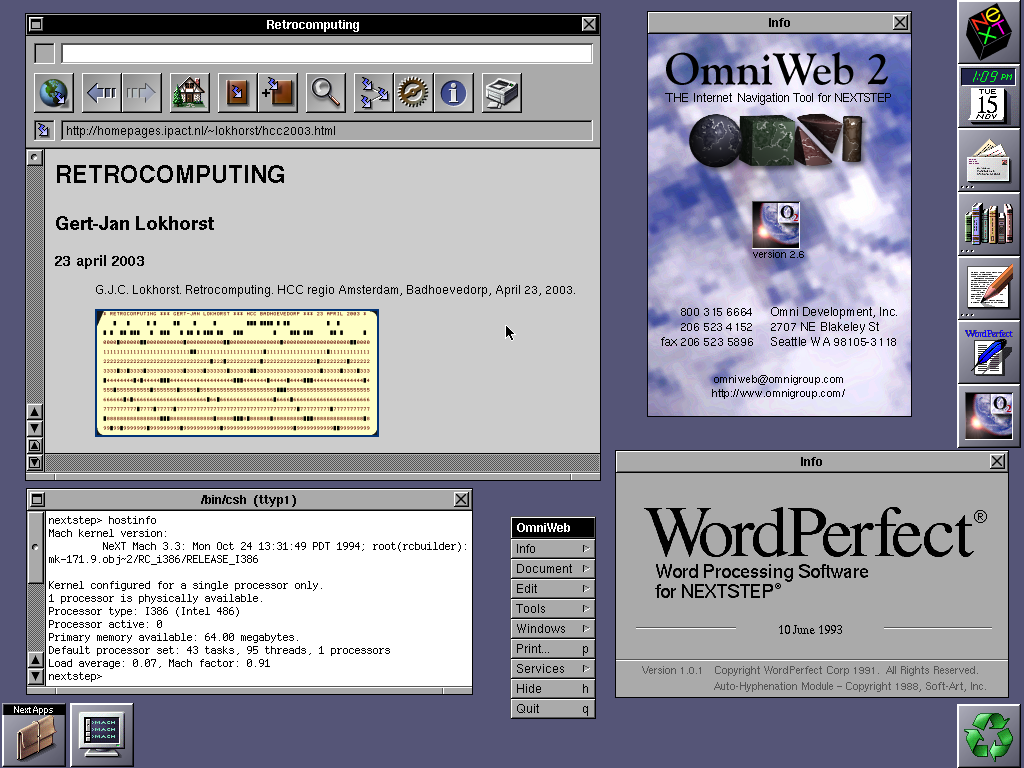This screenshot has height=768, width=1024.
Task: Click scroll up arrow in Retrocomputing window
Action: point(35,412)
